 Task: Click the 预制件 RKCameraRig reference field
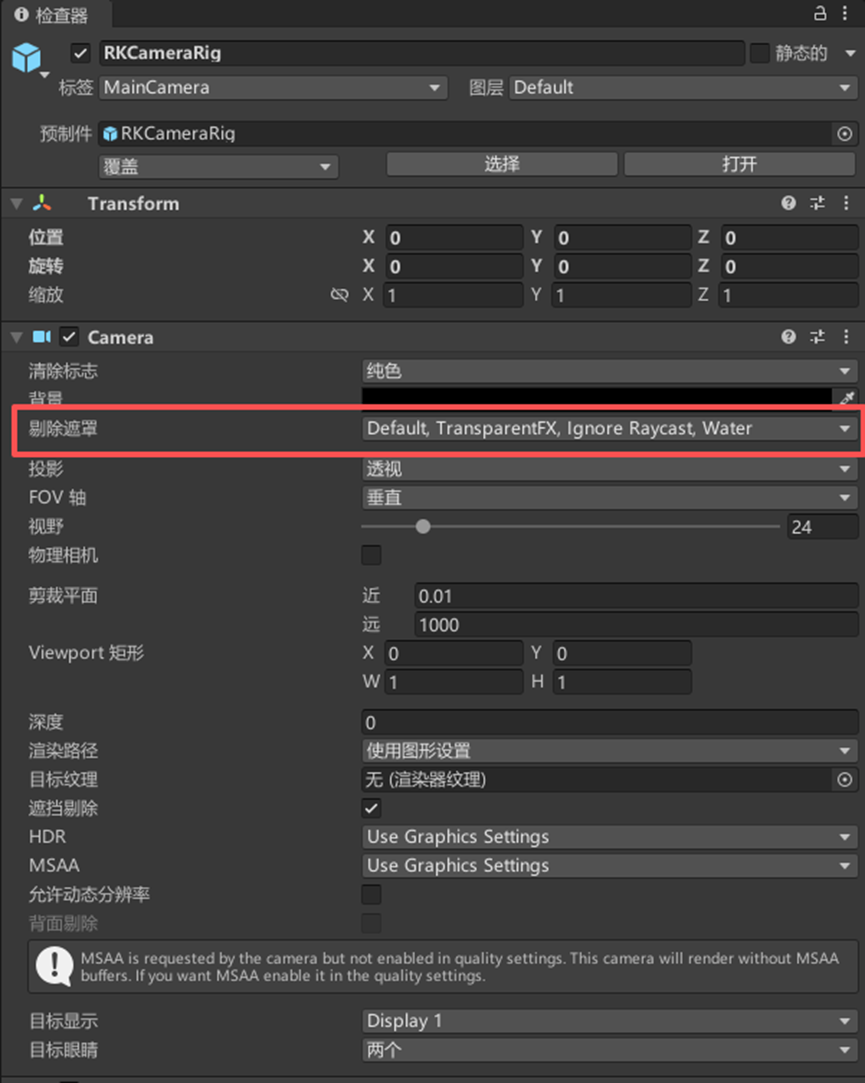(466, 134)
